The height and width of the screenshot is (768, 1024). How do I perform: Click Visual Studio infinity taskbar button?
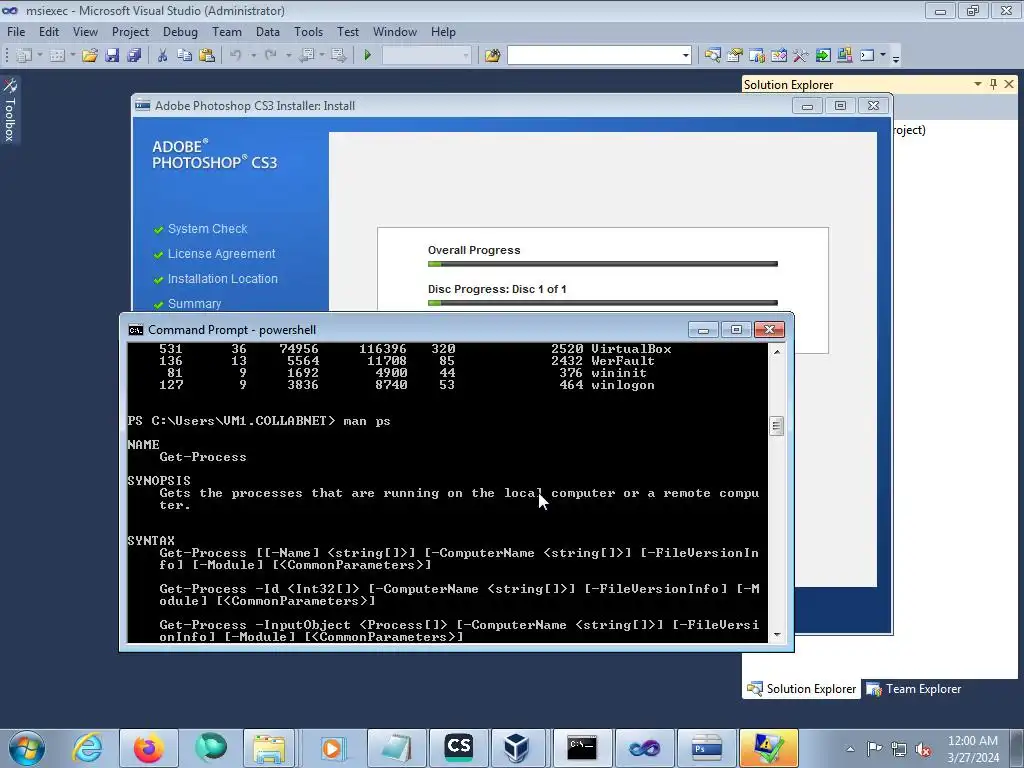[x=644, y=748]
